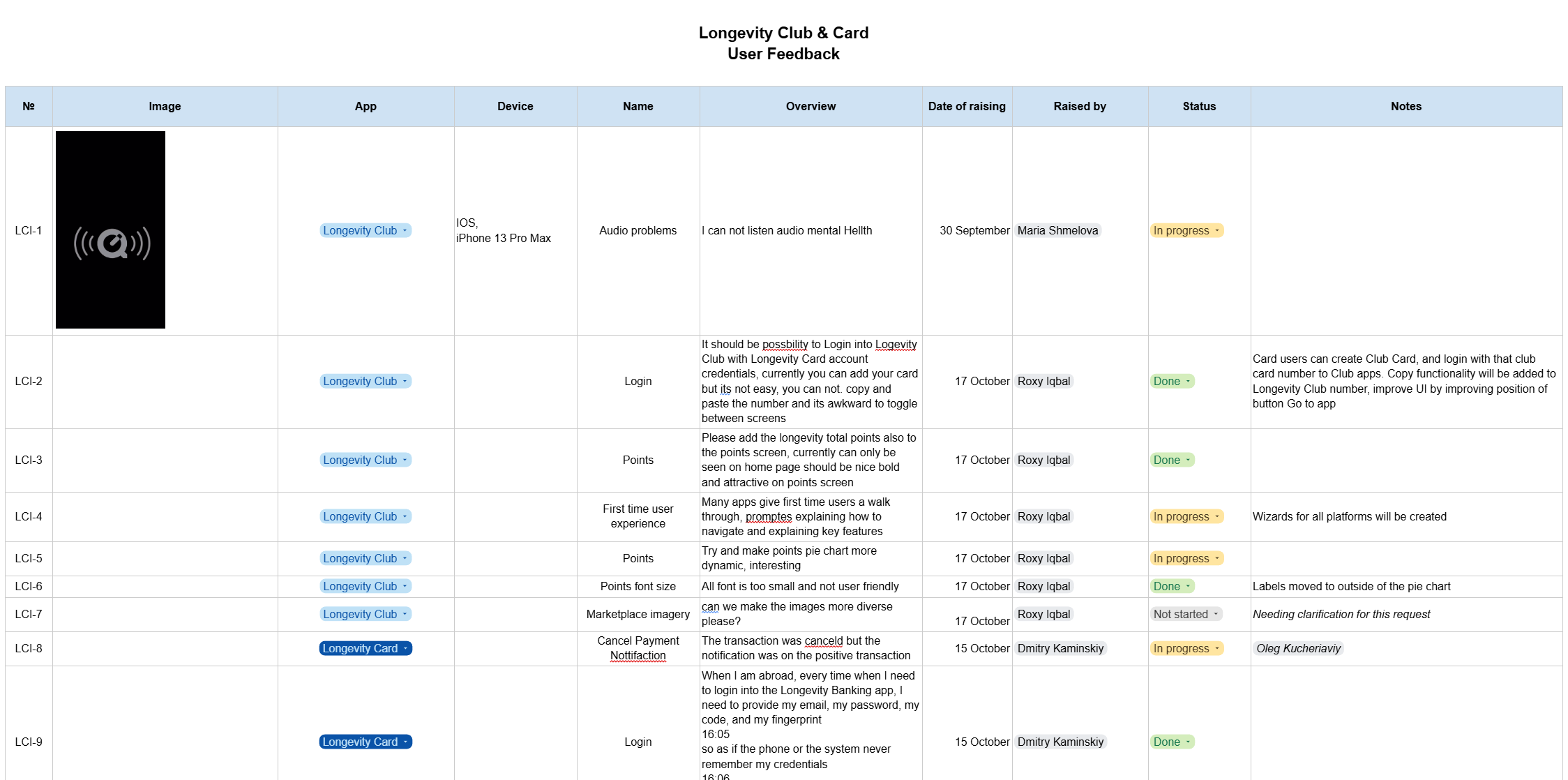Select the Status column header
1568x780 pixels.
click(1199, 106)
